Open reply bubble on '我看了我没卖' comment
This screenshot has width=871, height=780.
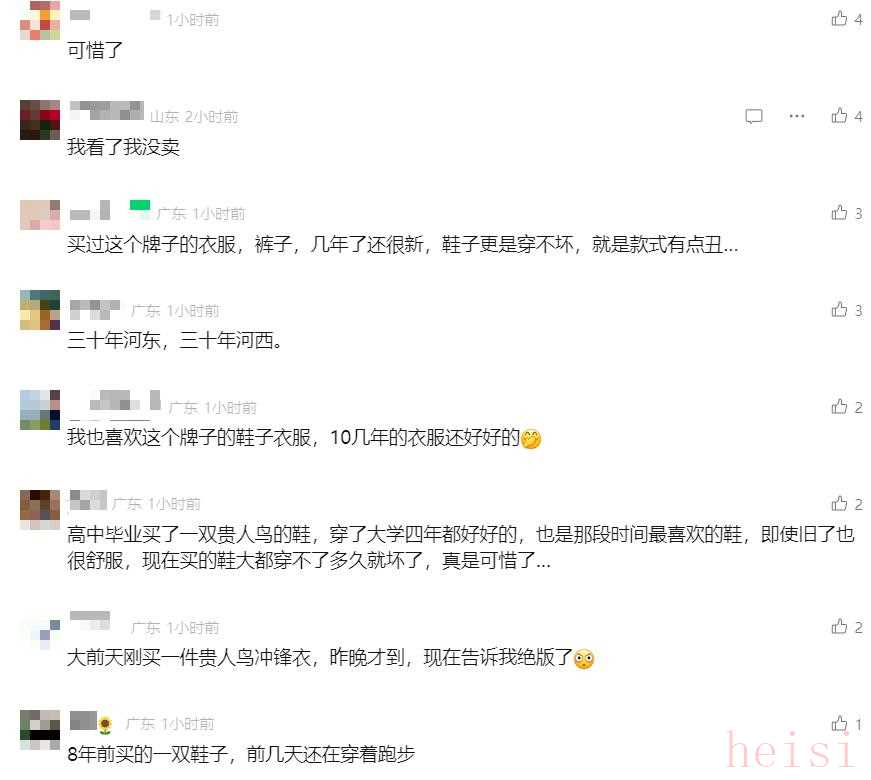754,116
